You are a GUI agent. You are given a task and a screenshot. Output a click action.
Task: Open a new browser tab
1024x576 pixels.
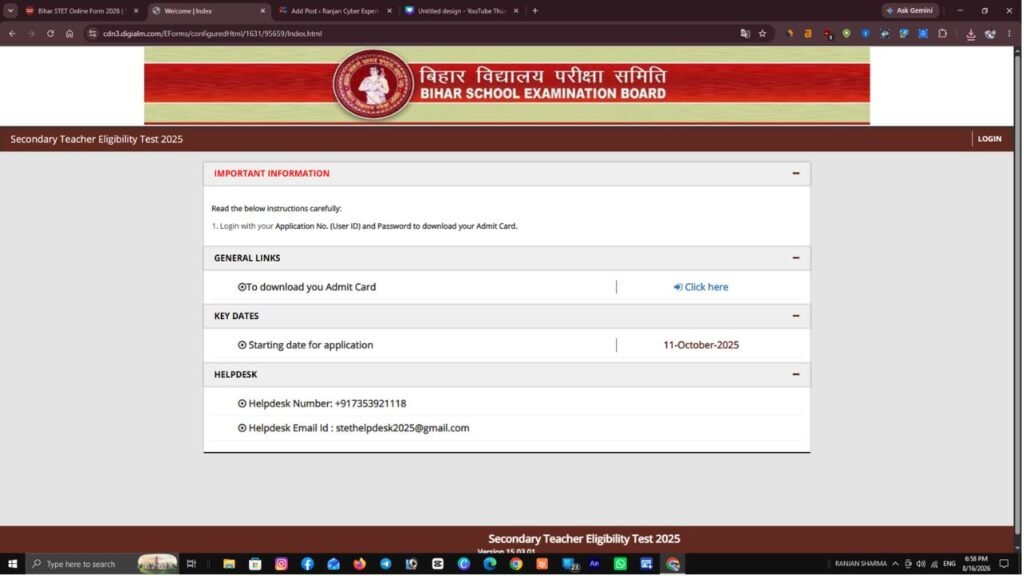coord(535,10)
